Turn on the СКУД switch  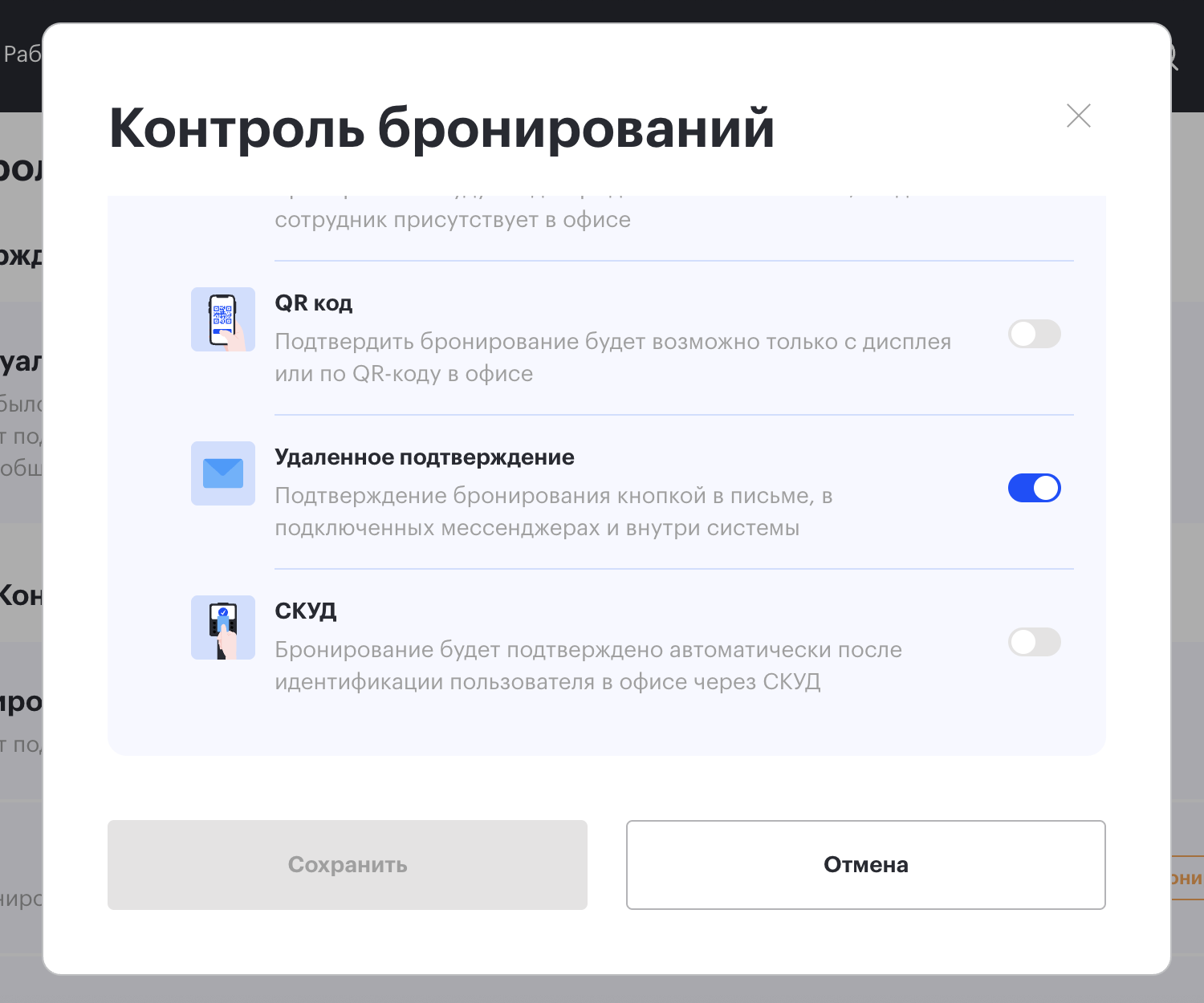[1034, 642]
